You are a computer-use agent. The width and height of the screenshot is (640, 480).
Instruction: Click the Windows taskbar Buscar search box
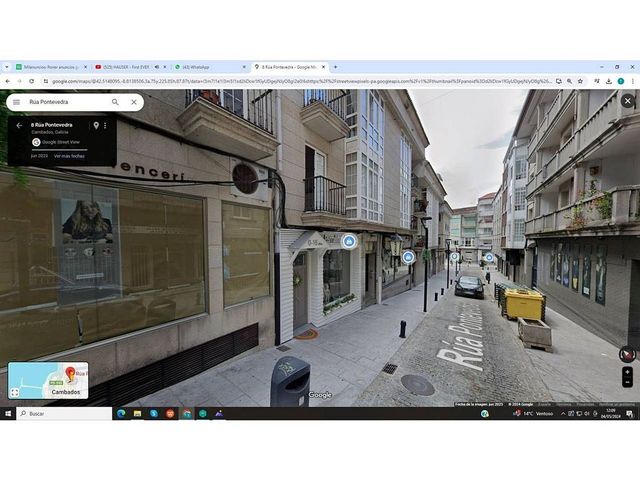tap(60, 413)
